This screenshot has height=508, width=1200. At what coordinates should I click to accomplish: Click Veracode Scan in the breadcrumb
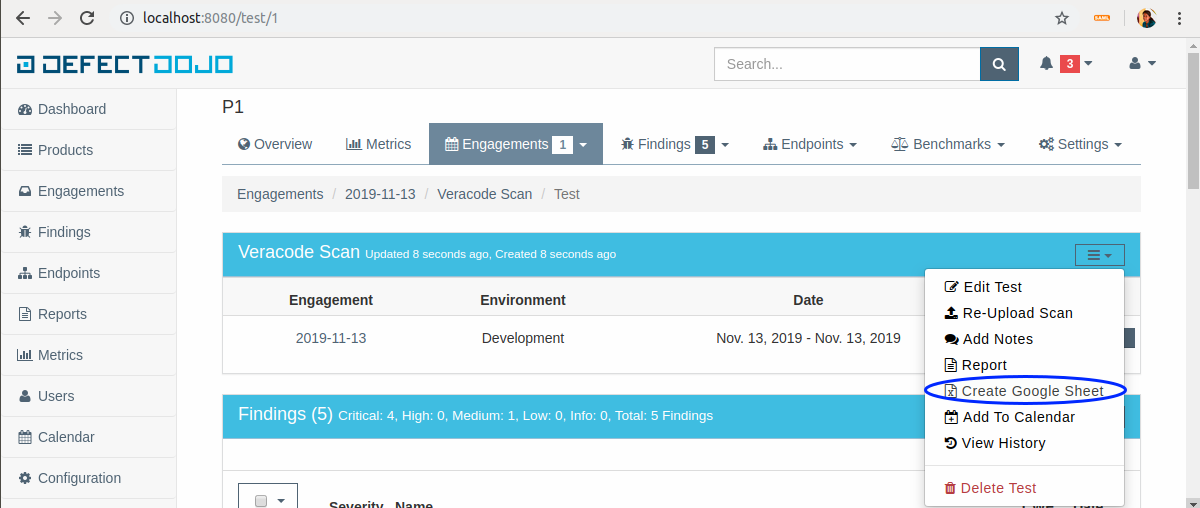point(484,194)
